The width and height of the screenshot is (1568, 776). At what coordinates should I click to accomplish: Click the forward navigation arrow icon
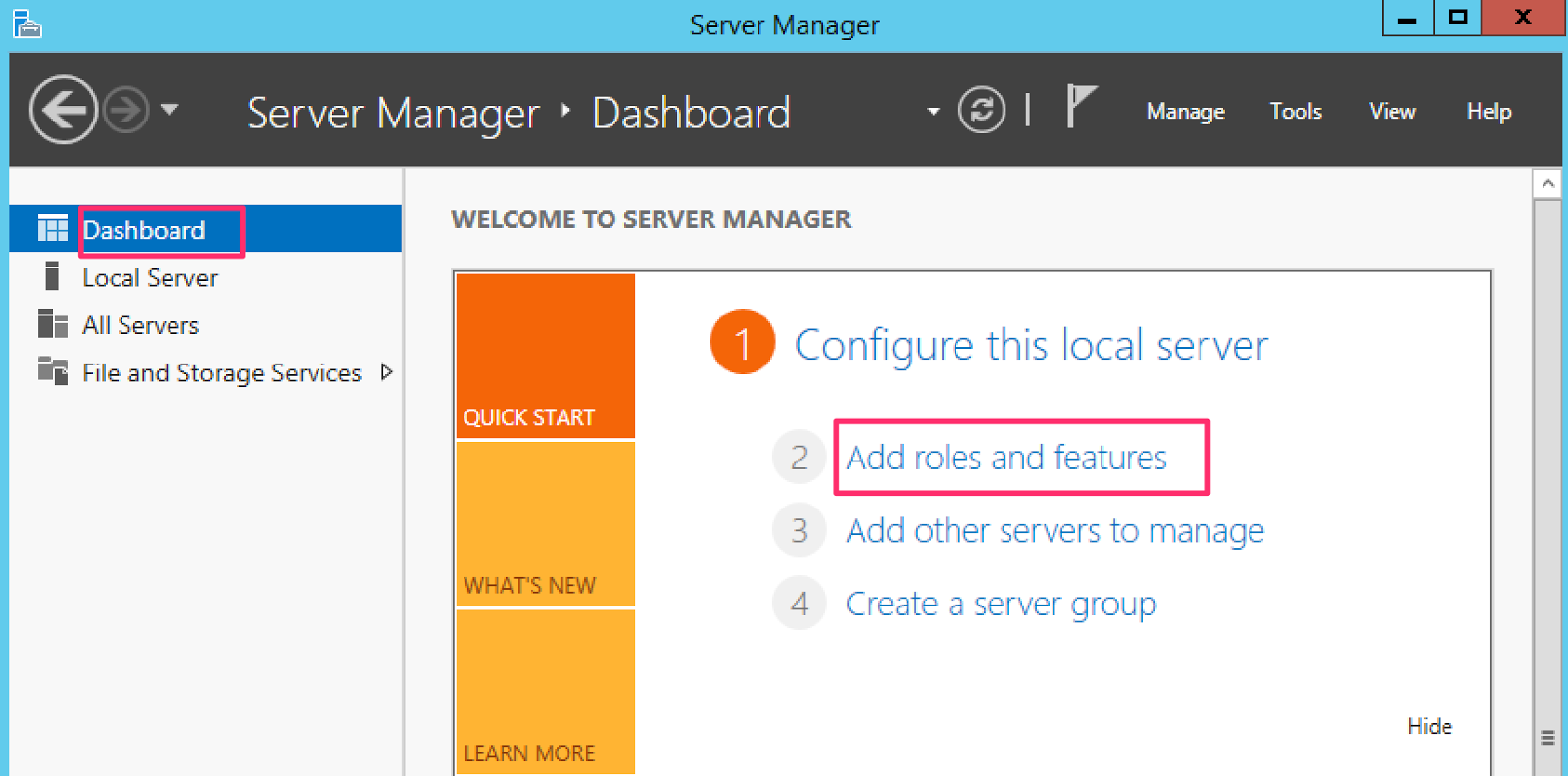(126, 110)
